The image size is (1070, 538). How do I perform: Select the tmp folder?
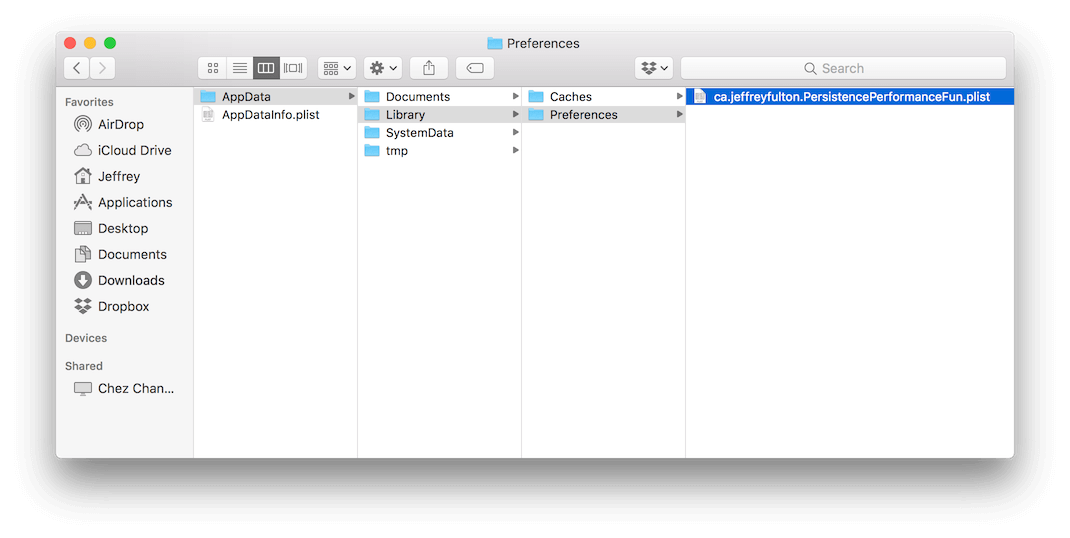coord(439,150)
